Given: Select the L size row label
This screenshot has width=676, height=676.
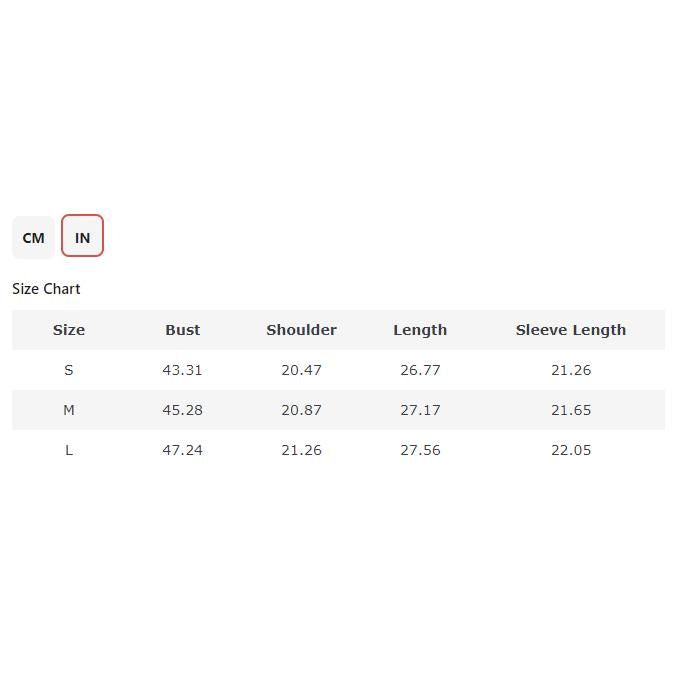Looking at the screenshot, I should (x=69, y=450).
